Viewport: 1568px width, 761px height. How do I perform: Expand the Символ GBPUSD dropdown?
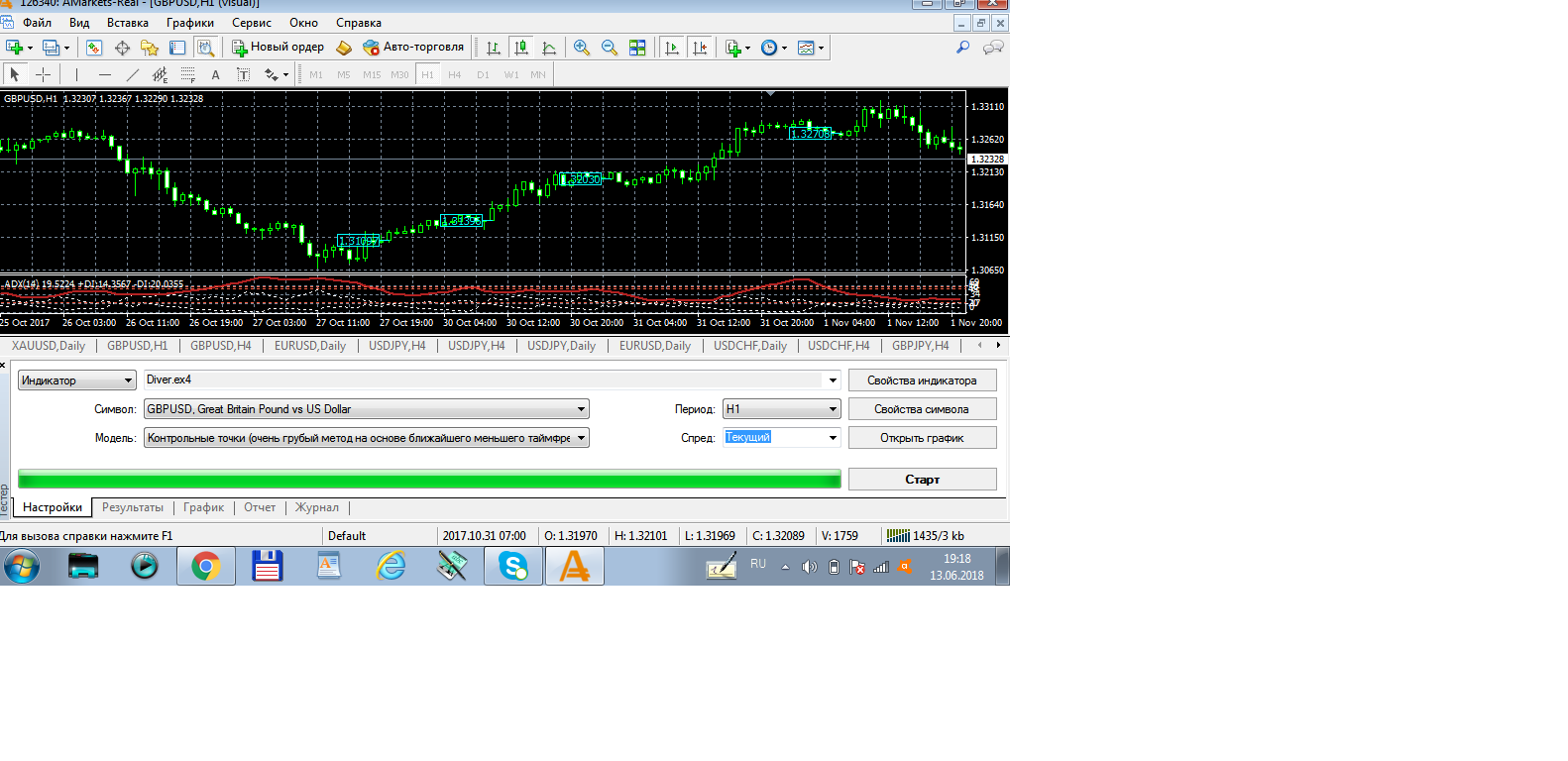(x=581, y=409)
